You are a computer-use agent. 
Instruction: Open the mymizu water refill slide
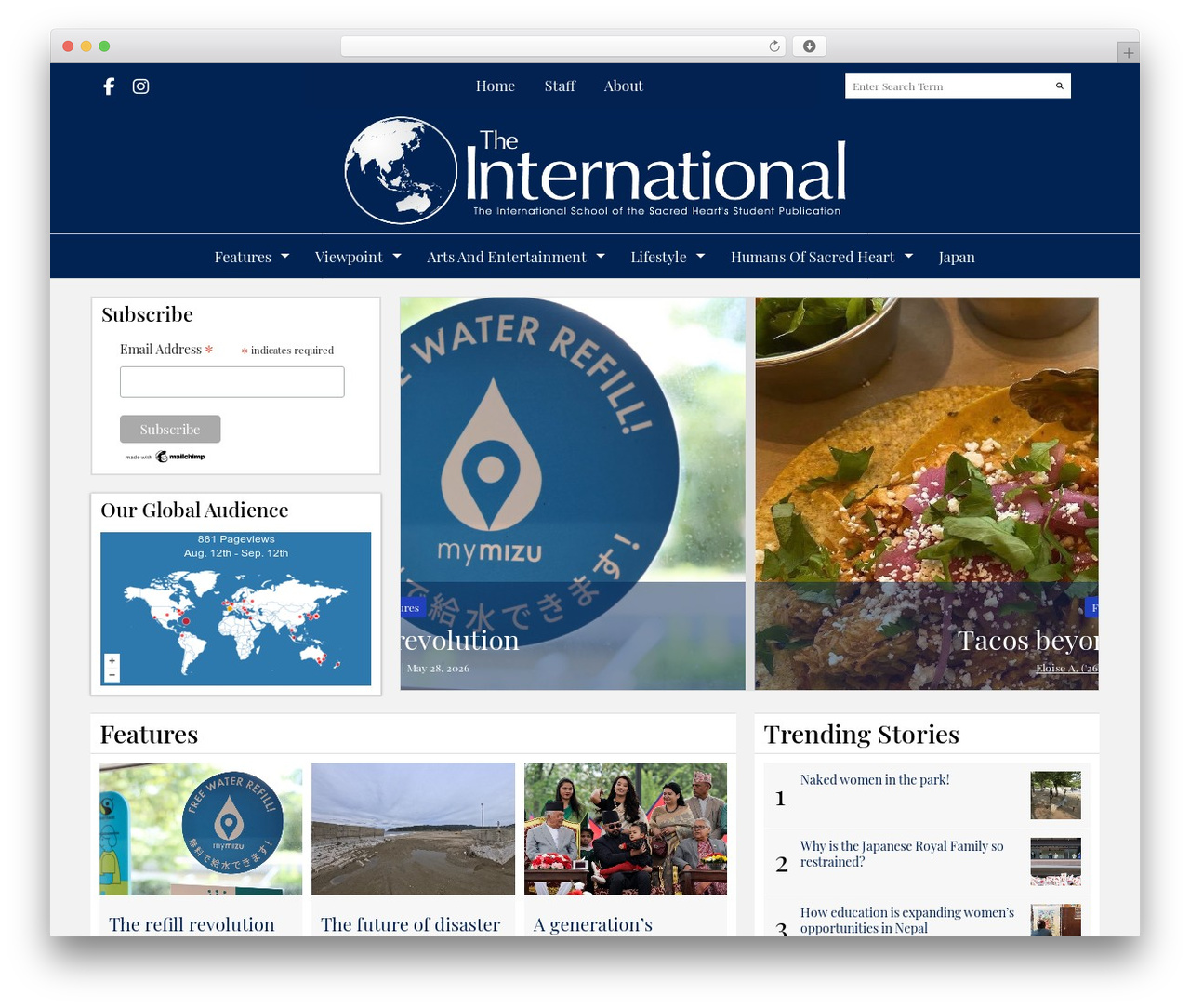point(573,494)
